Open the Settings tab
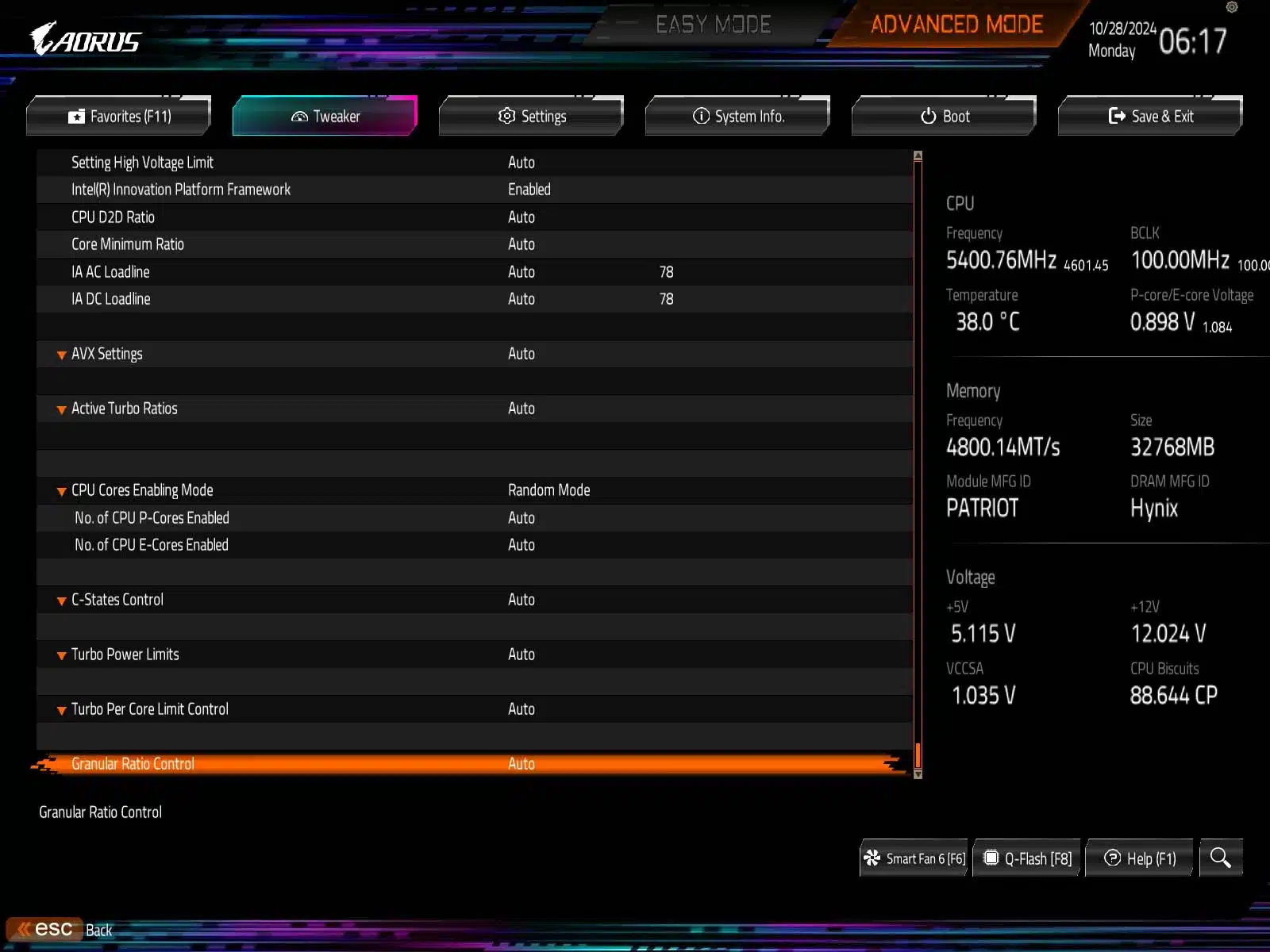The height and width of the screenshot is (952, 1270). 531,116
